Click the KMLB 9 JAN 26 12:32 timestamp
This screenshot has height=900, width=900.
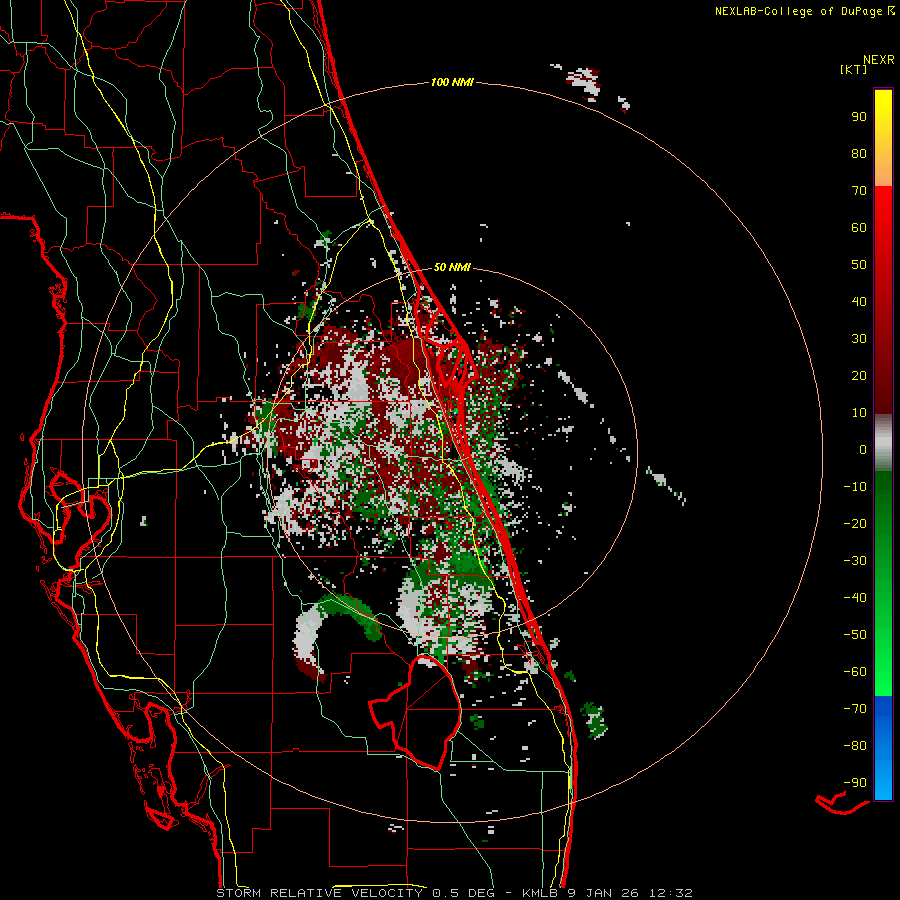click(x=607, y=893)
